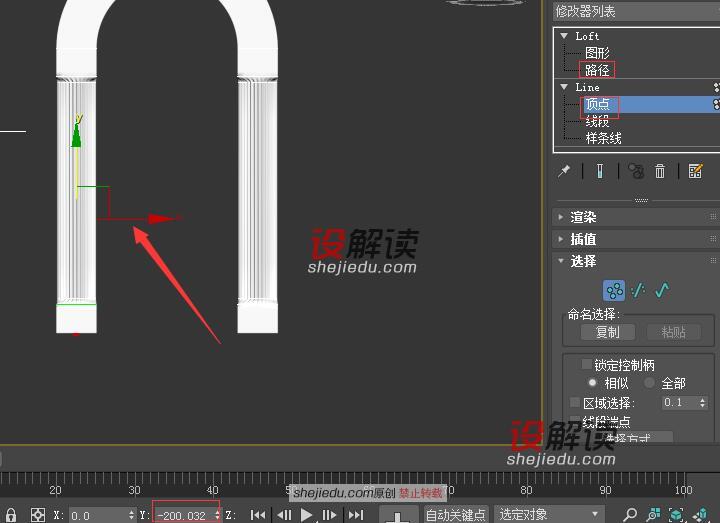Toggle absolute/offset transform mode icon
This screenshot has width=720, height=523.
click(x=38, y=515)
